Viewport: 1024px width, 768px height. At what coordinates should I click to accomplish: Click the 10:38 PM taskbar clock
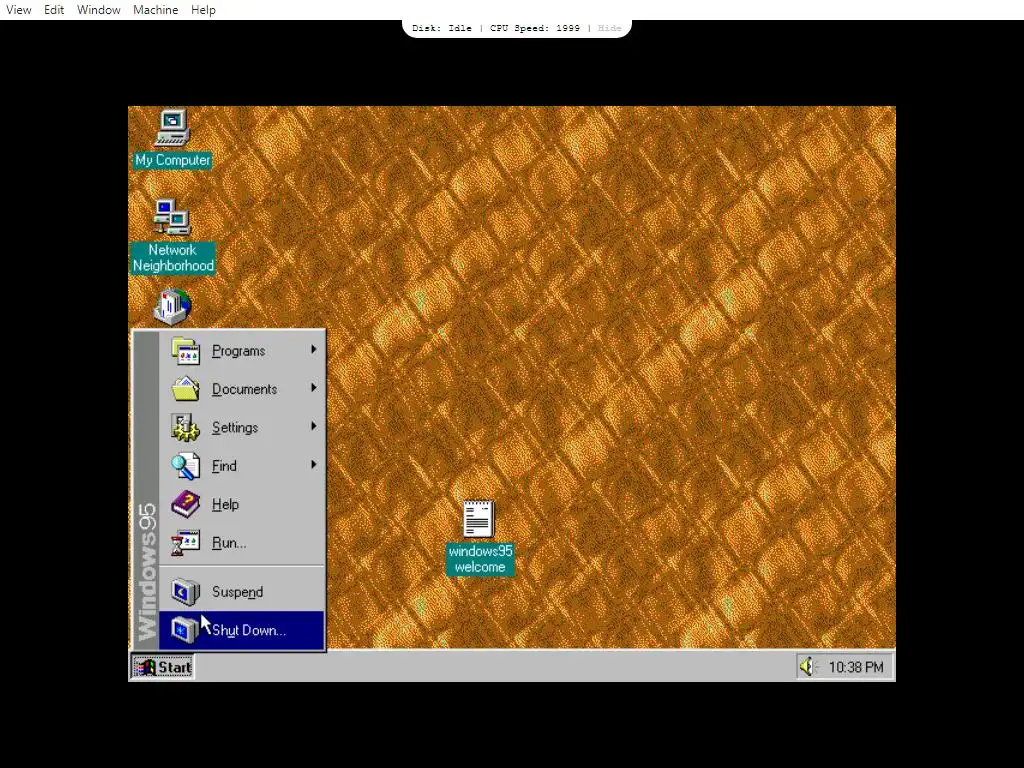coord(856,667)
